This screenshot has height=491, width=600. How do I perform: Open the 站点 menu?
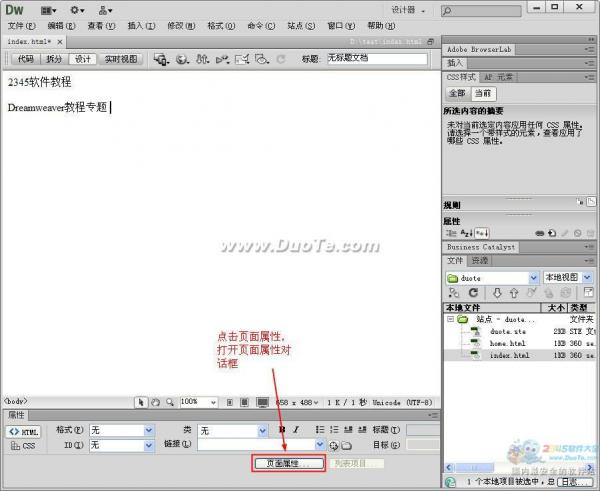pyautogui.click(x=301, y=26)
